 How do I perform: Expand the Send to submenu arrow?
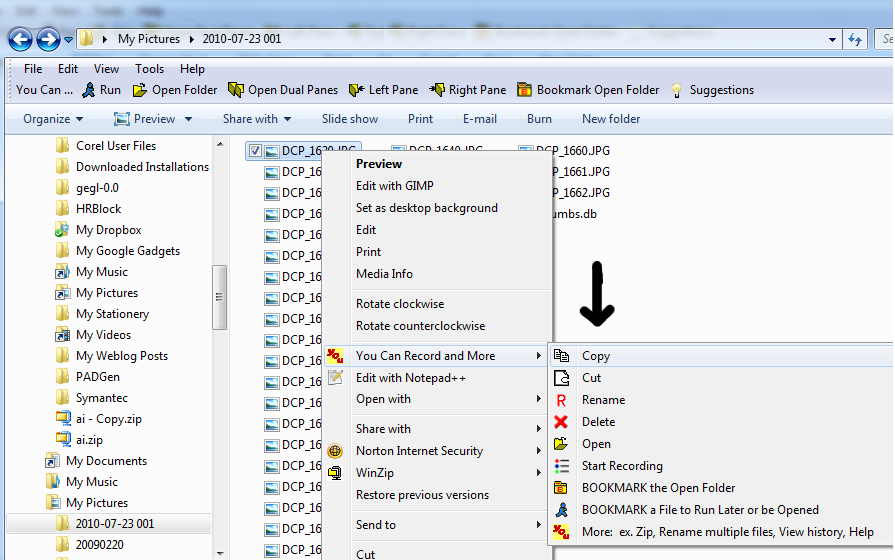pyautogui.click(x=538, y=524)
